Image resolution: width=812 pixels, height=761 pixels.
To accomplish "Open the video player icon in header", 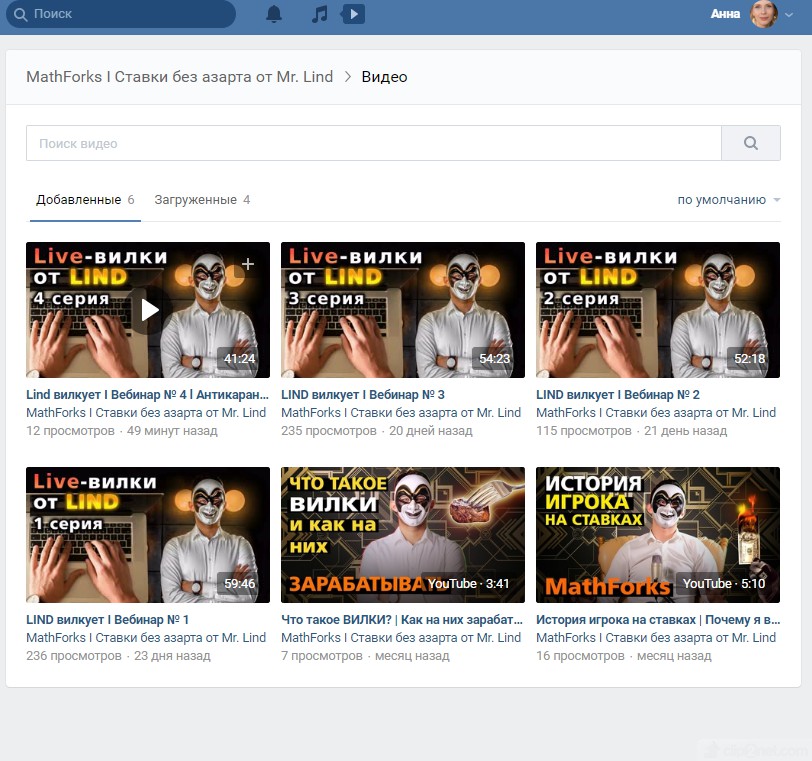I will 353,14.
